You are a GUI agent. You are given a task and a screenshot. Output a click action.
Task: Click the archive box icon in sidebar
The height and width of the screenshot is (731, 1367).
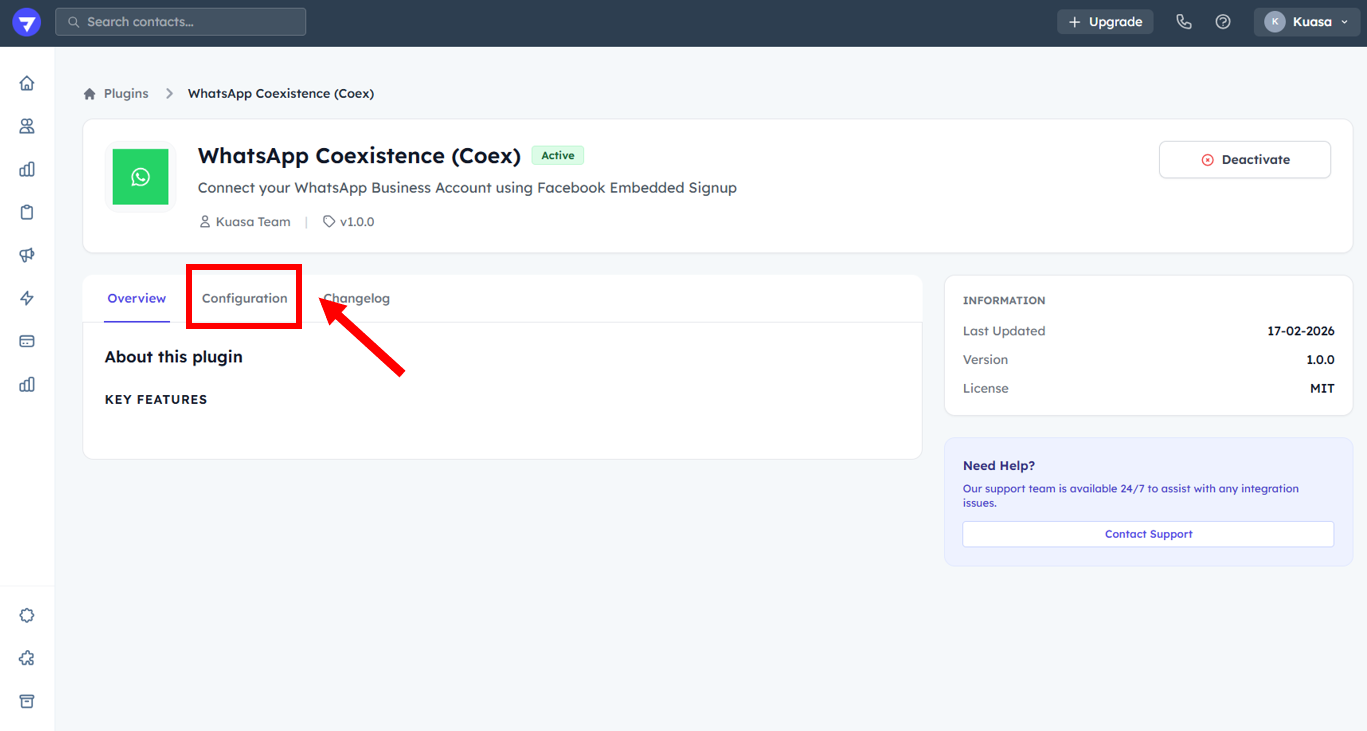[27, 701]
